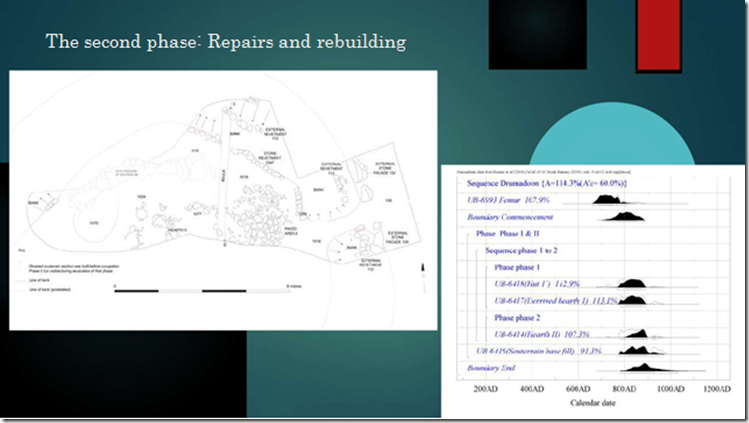The width and height of the screenshot is (749, 423).
Task: Select the radiocarbon calibration chart image
Action: [593, 291]
